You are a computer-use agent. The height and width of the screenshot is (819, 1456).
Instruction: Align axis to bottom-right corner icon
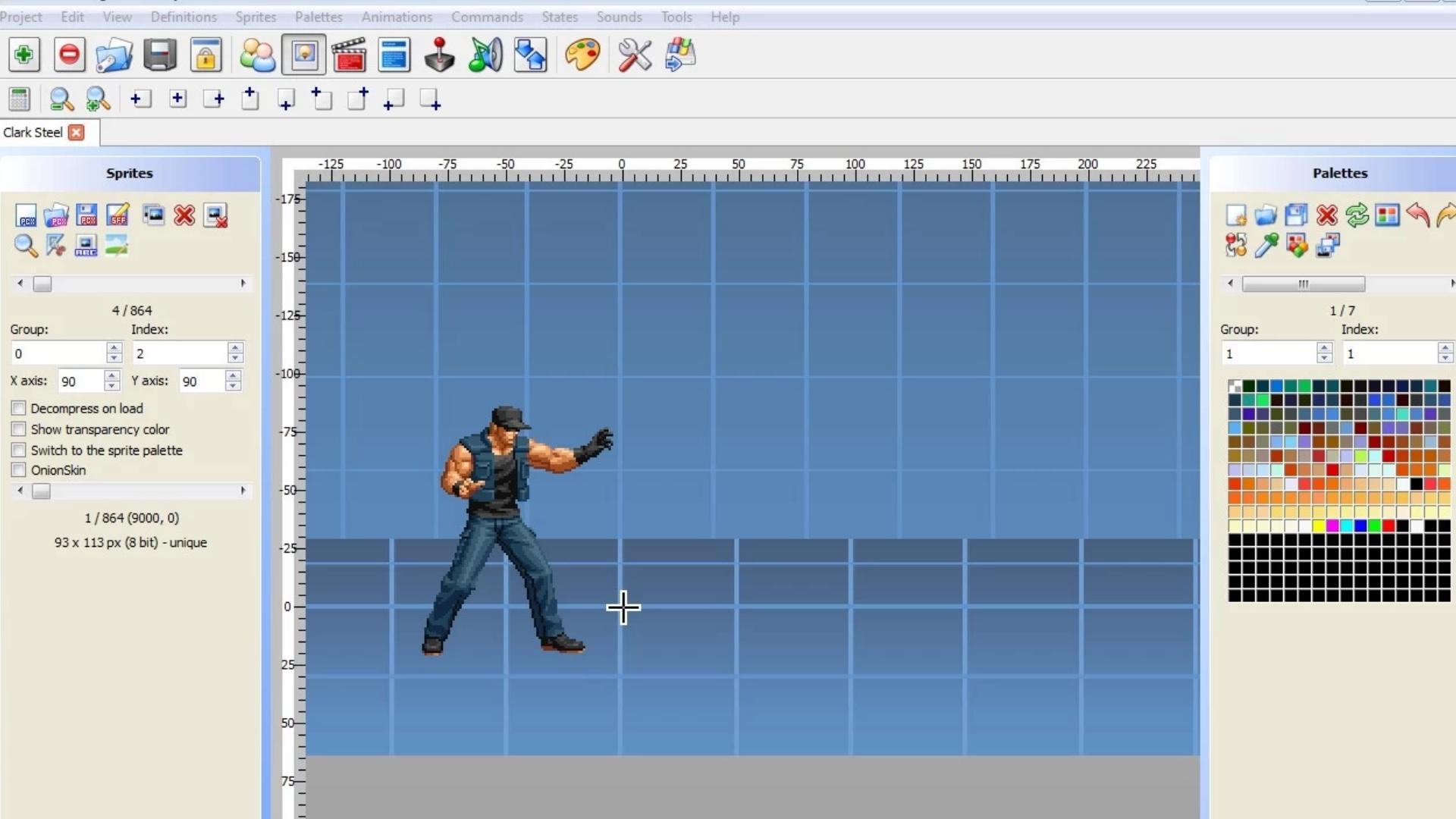[x=430, y=99]
